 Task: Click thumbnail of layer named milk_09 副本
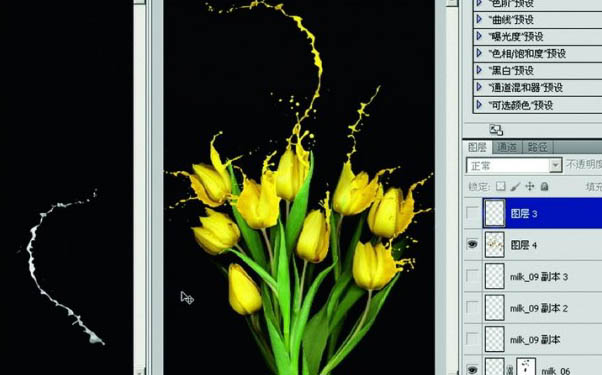[x=494, y=339]
